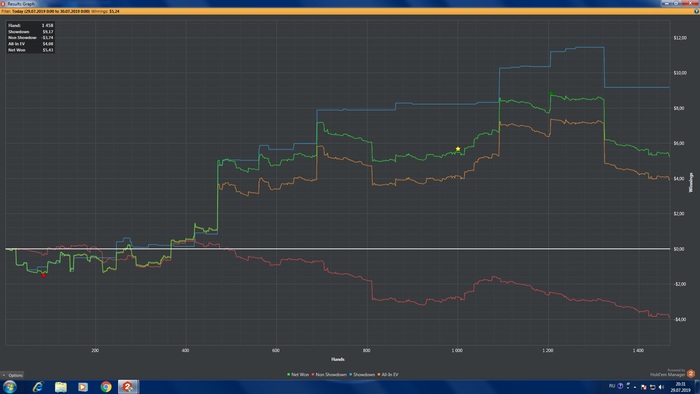Image resolution: width=700 pixels, height=394 pixels.
Task: Switch to Hold'em Manager 2 taskbar button
Action: pos(128,386)
